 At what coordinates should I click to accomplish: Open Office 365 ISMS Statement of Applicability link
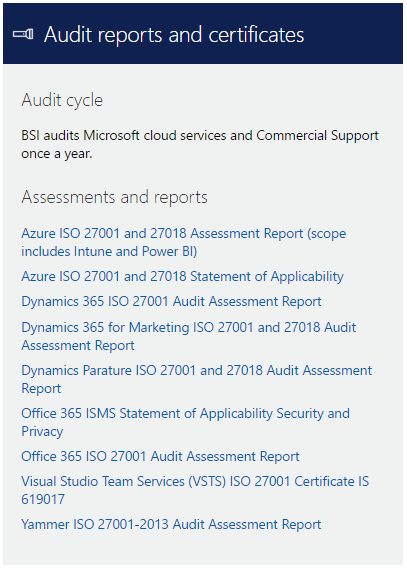(x=185, y=422)
